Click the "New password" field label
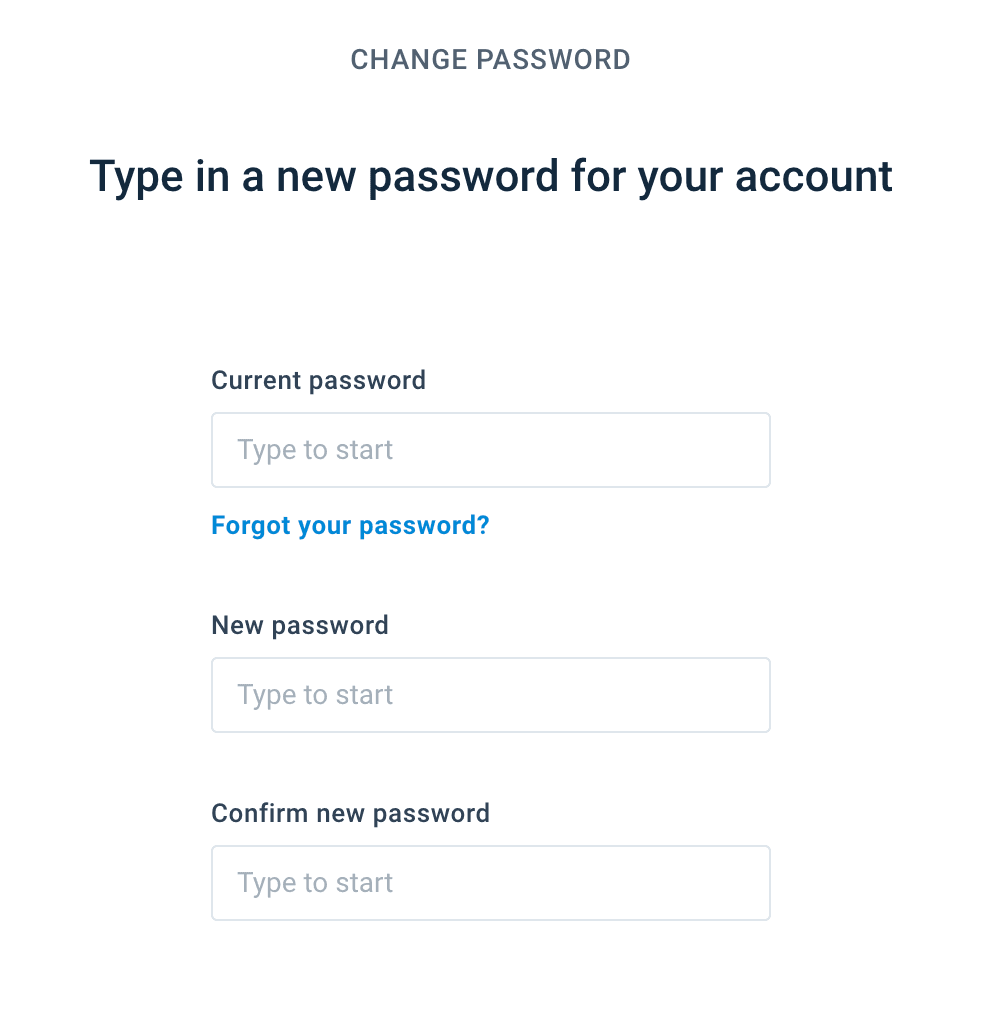Viewport: 984px width, 1010px height. tap(300, 625)
